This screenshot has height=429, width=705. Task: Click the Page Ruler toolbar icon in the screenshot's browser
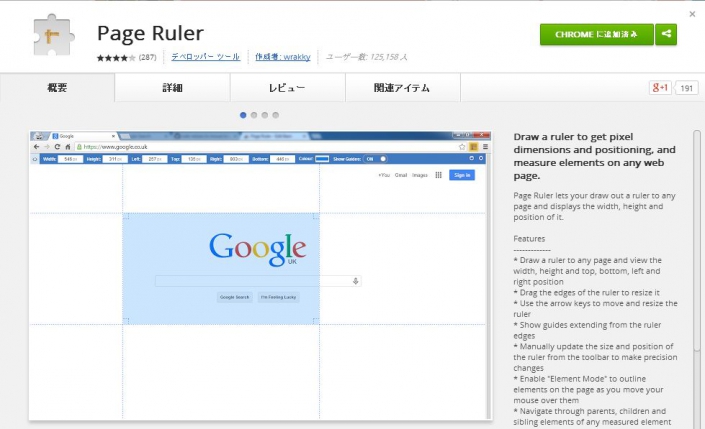[473, 147]
